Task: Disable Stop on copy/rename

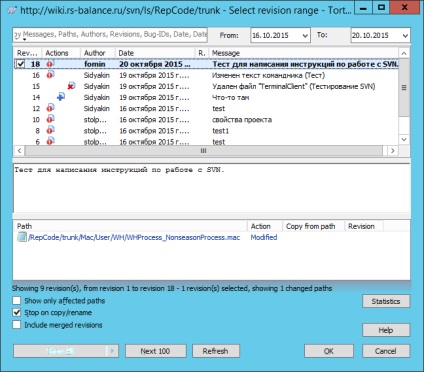Action: coord(17,313)
